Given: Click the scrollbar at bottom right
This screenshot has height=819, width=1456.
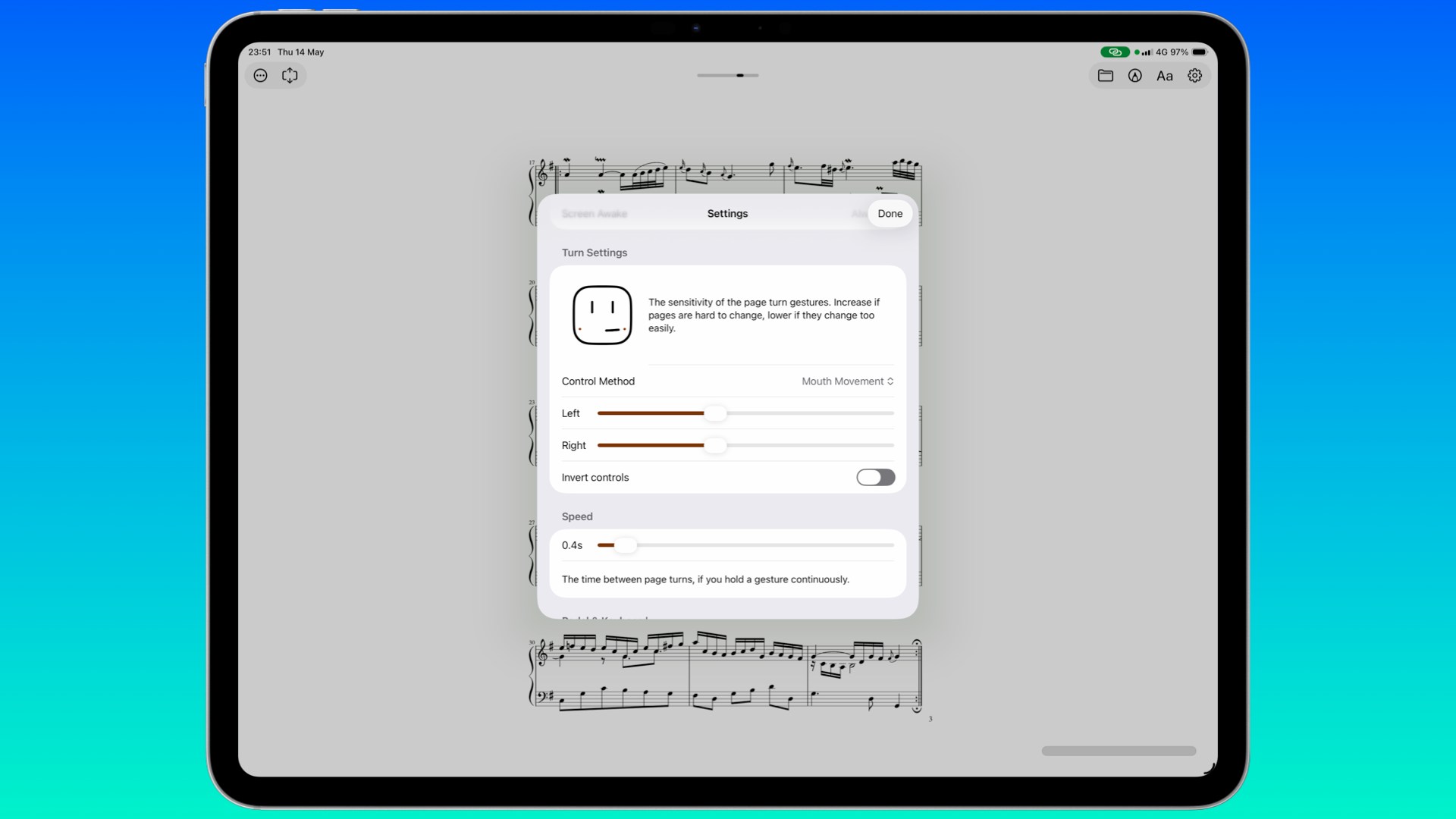Looking at the screenshot, I should tap(1119, 751).
